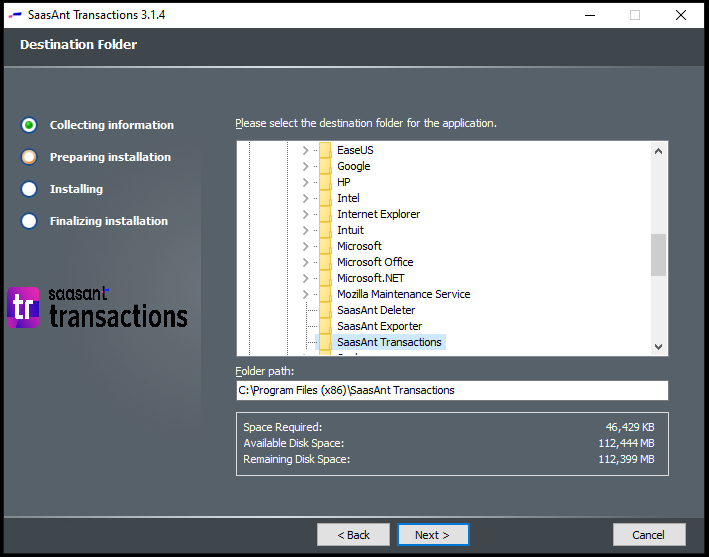Click the HP folder icon
709x557 pixels.
tap(325, 182)
